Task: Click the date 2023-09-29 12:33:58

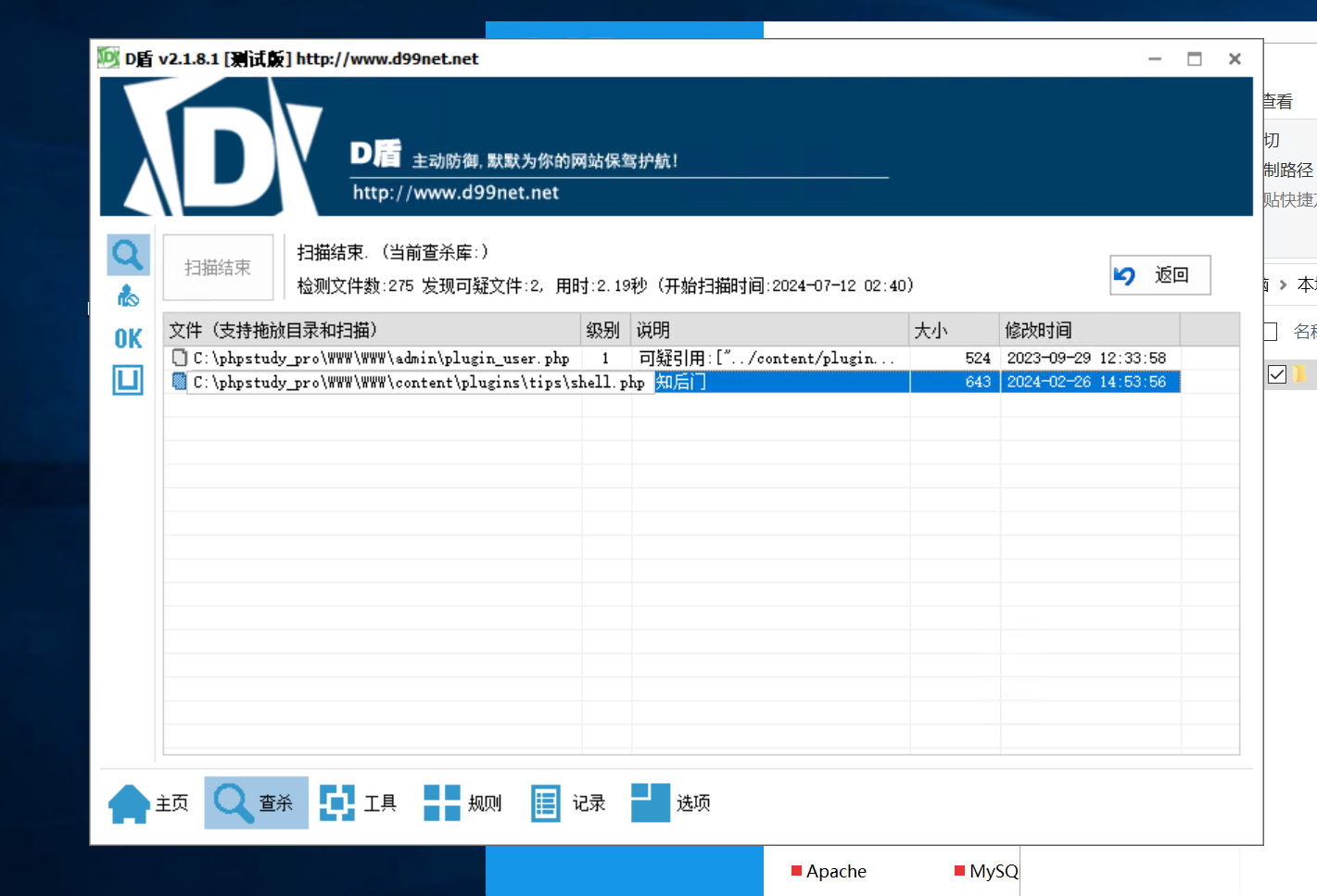Action: [x=1086, y=358]
